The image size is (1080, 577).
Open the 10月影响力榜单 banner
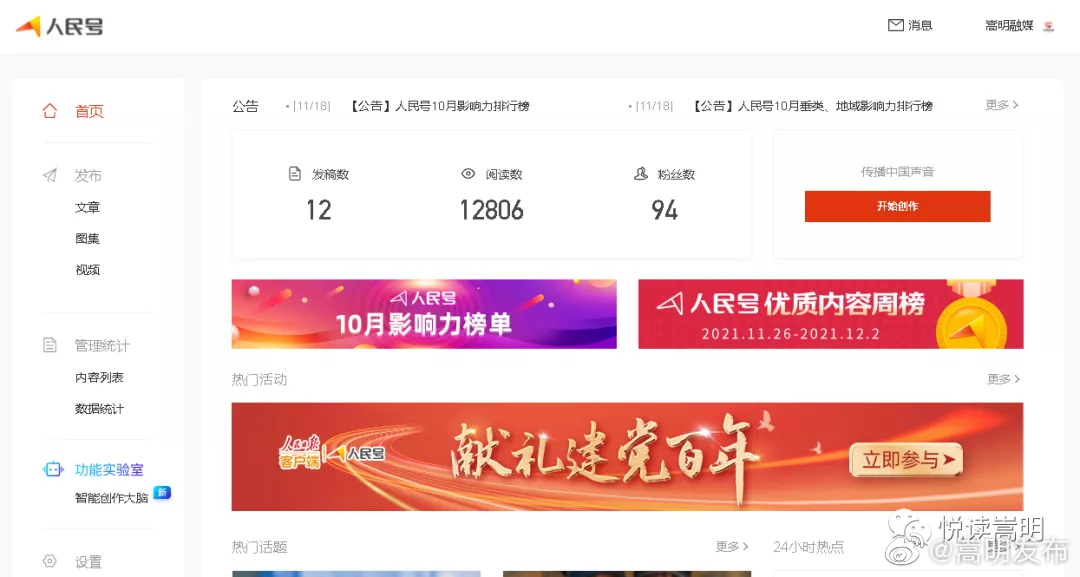(424, 314)
